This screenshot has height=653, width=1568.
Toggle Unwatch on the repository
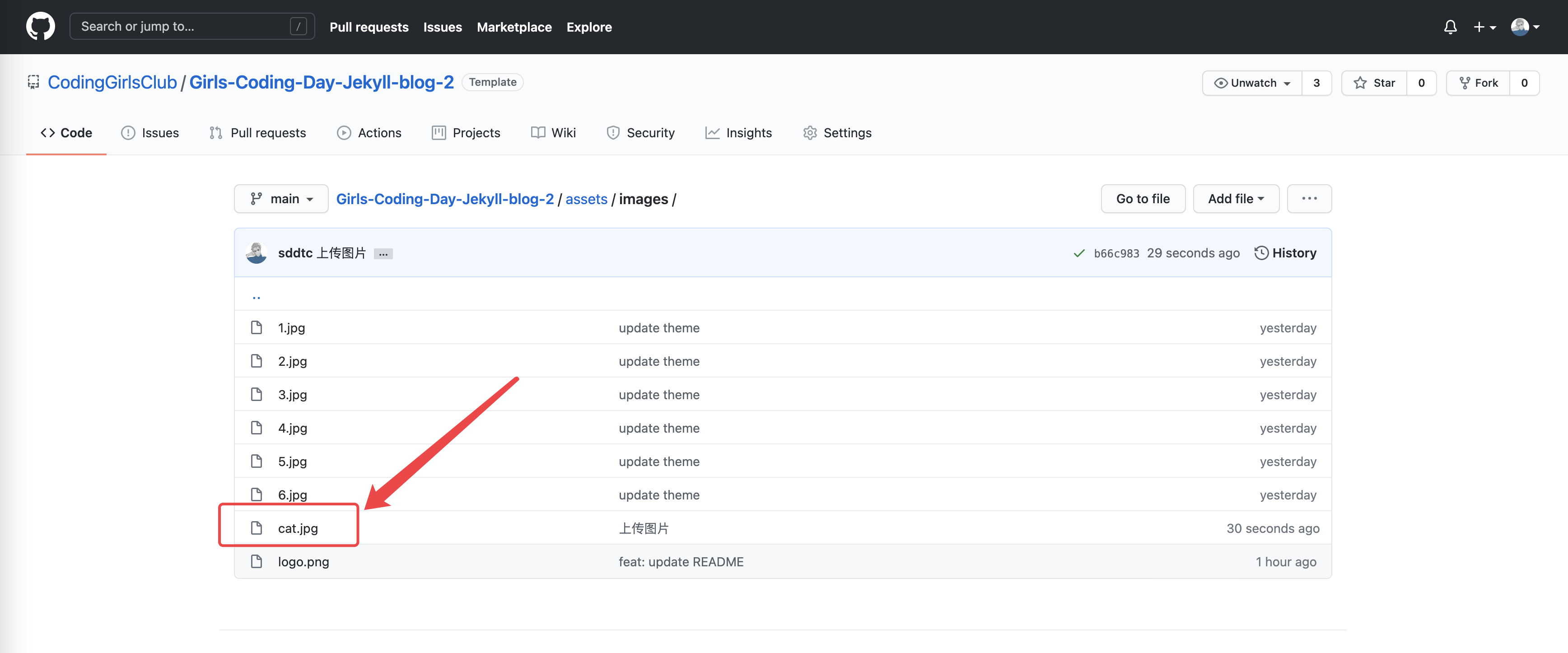click(x=1252, y=83)
